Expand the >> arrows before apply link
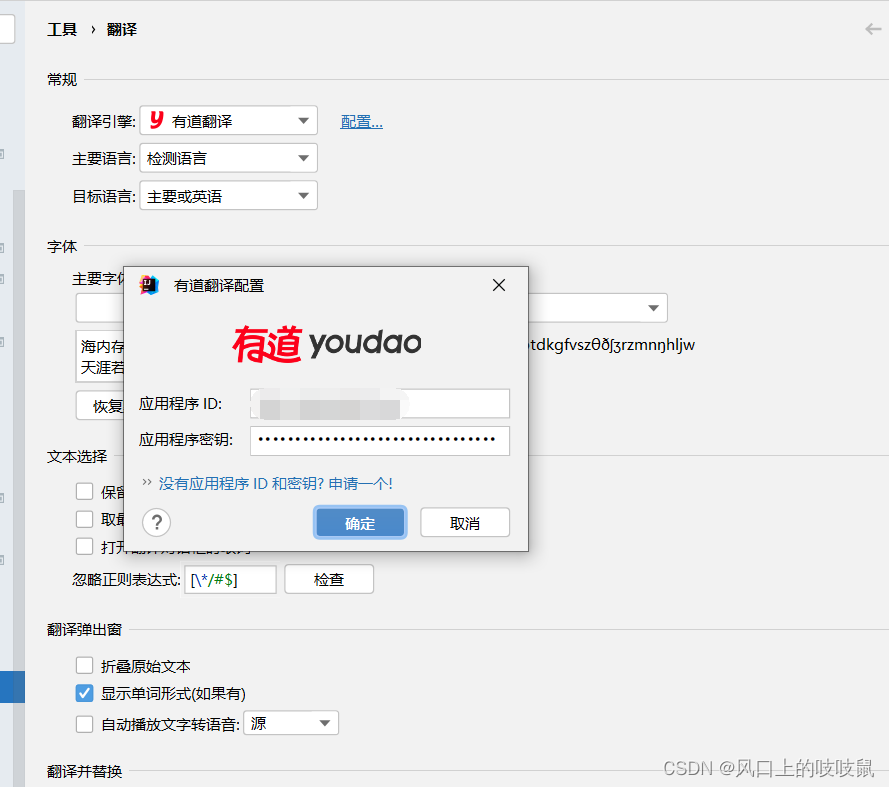This screenshot has width=889, height=787. (x=147, y=483)
